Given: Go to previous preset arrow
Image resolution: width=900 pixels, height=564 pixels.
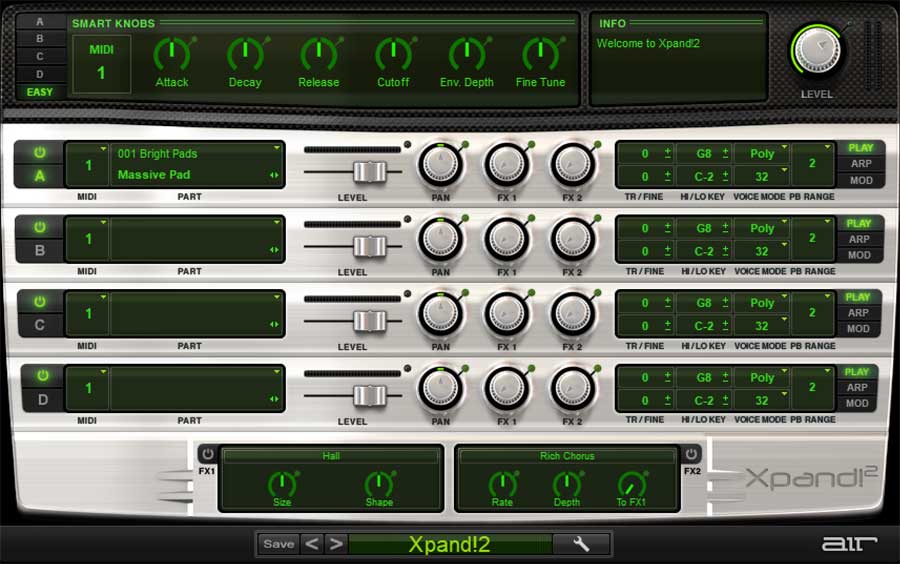Looking at the screenshot, I should pos(312,543).
